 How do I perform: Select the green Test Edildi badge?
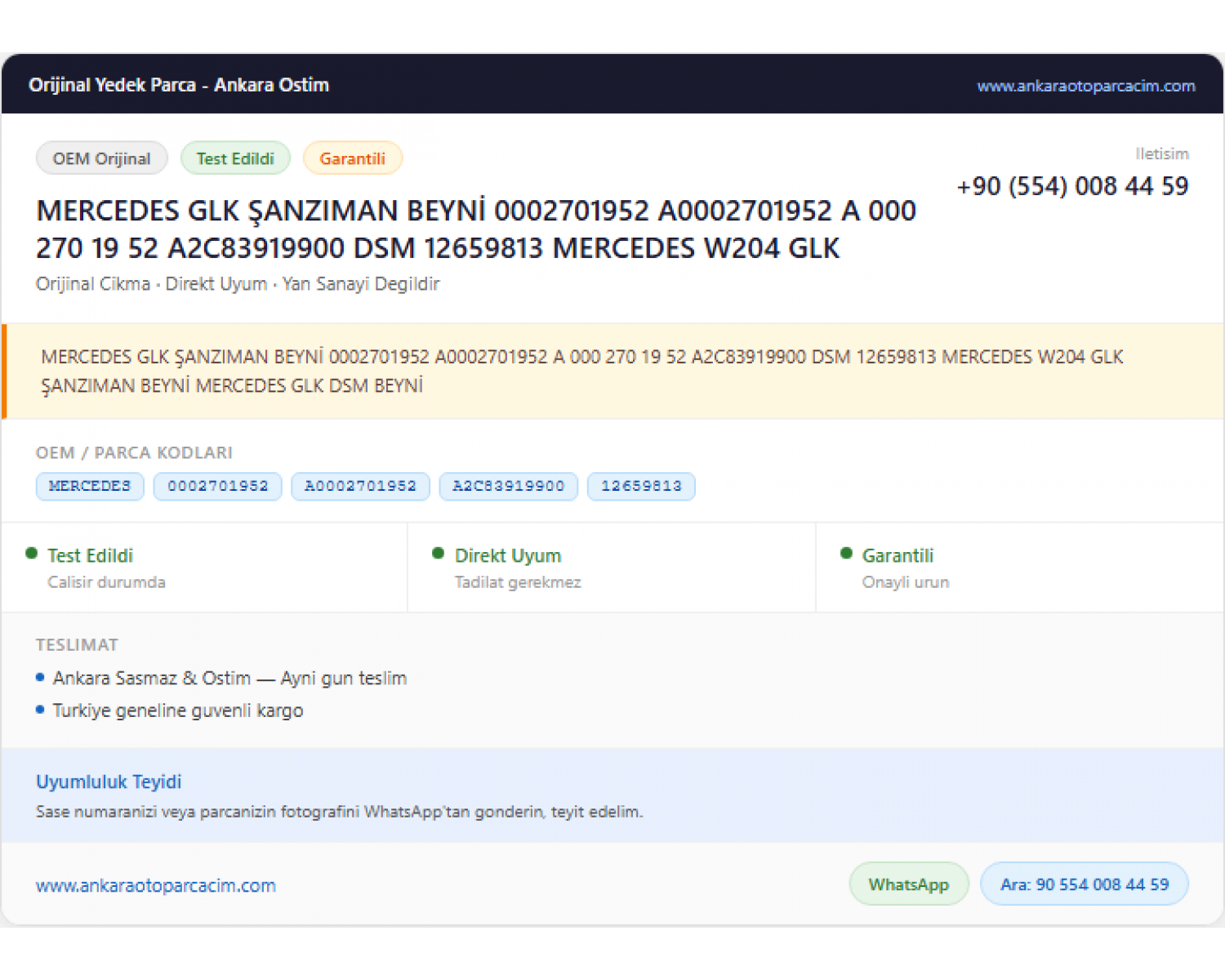tap(235, 158)
